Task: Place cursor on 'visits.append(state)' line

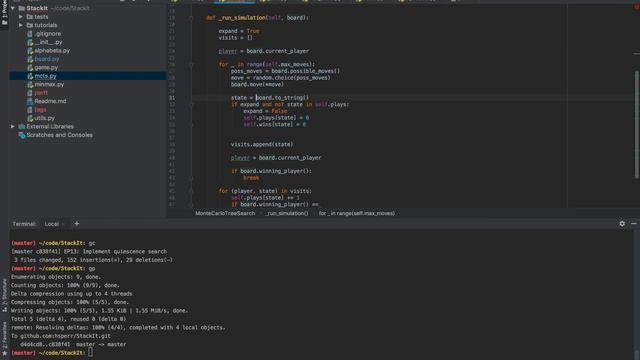Action: point(262,144)
